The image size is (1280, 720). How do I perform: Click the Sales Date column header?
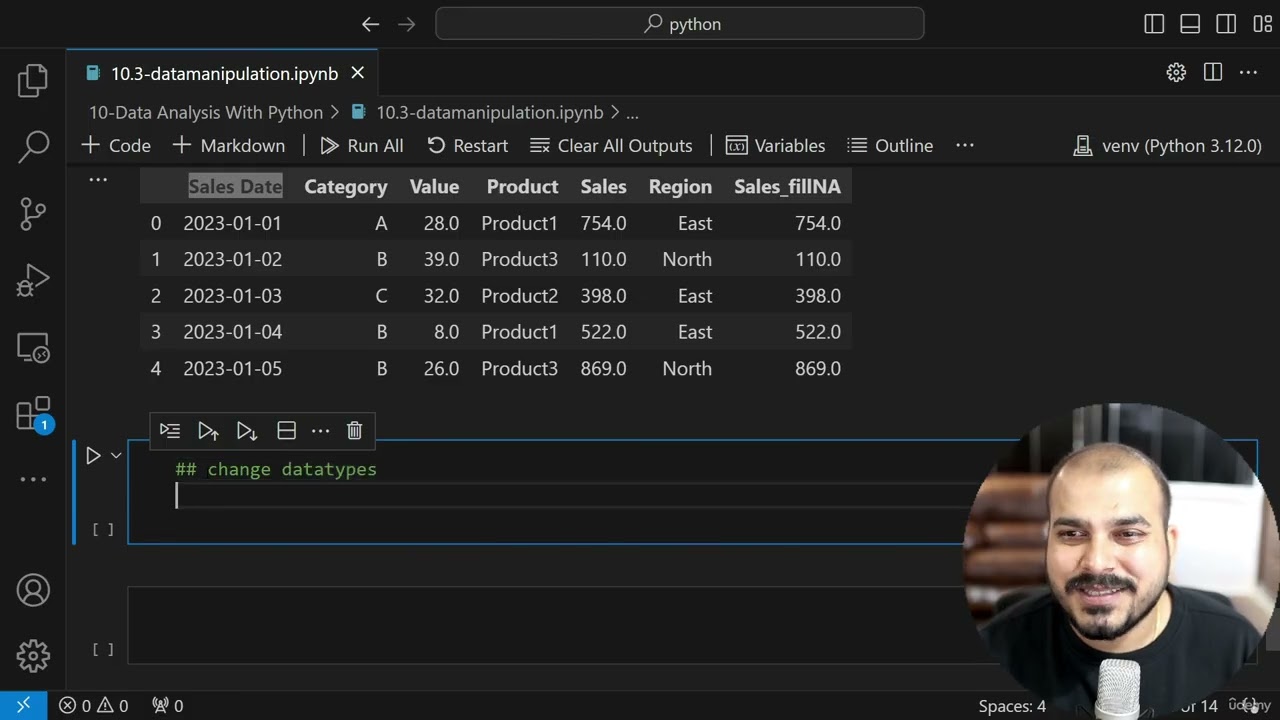coord(235,187)
